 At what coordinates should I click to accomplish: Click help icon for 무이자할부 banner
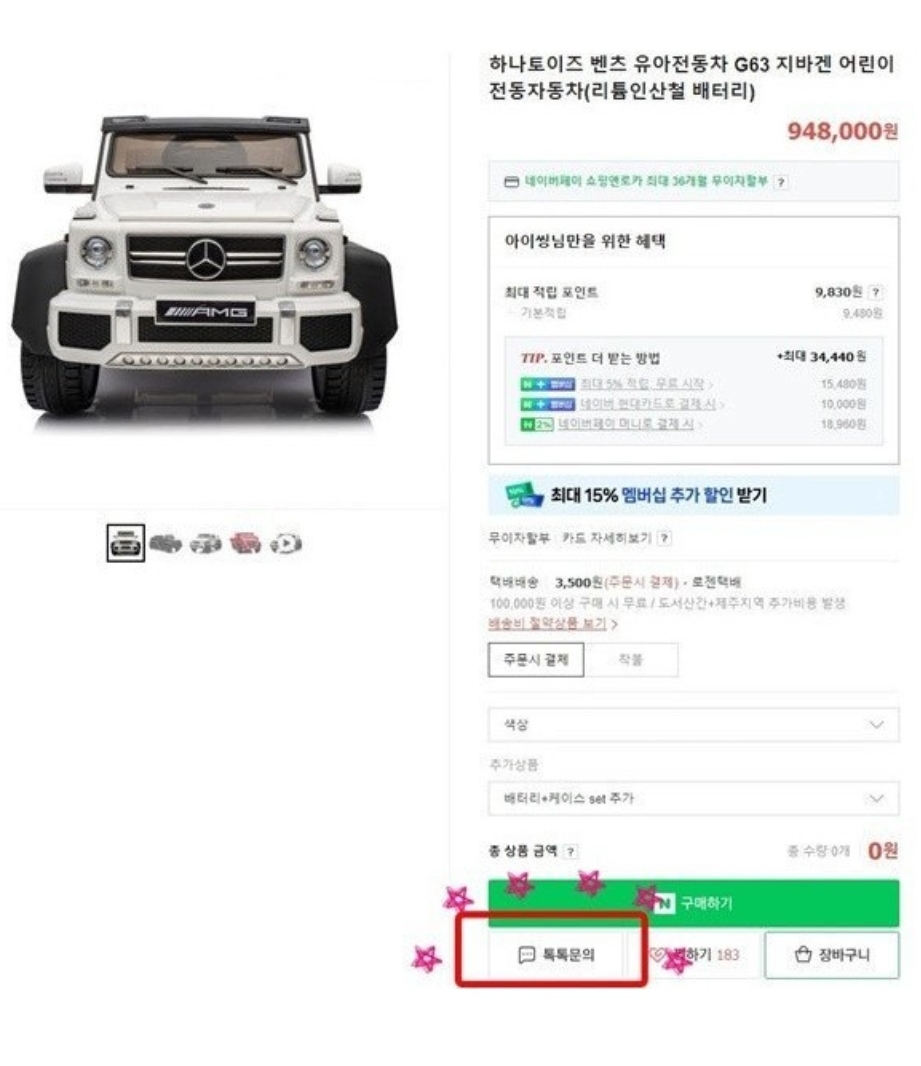point(781,182)
